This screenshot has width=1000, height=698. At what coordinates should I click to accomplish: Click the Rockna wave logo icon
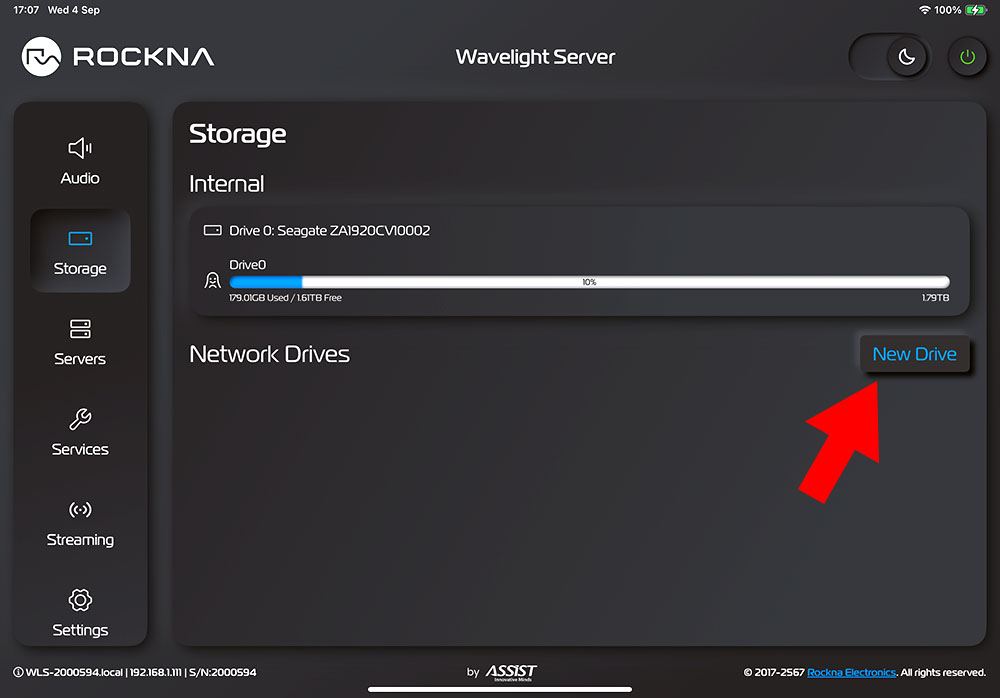coord(43,57)
